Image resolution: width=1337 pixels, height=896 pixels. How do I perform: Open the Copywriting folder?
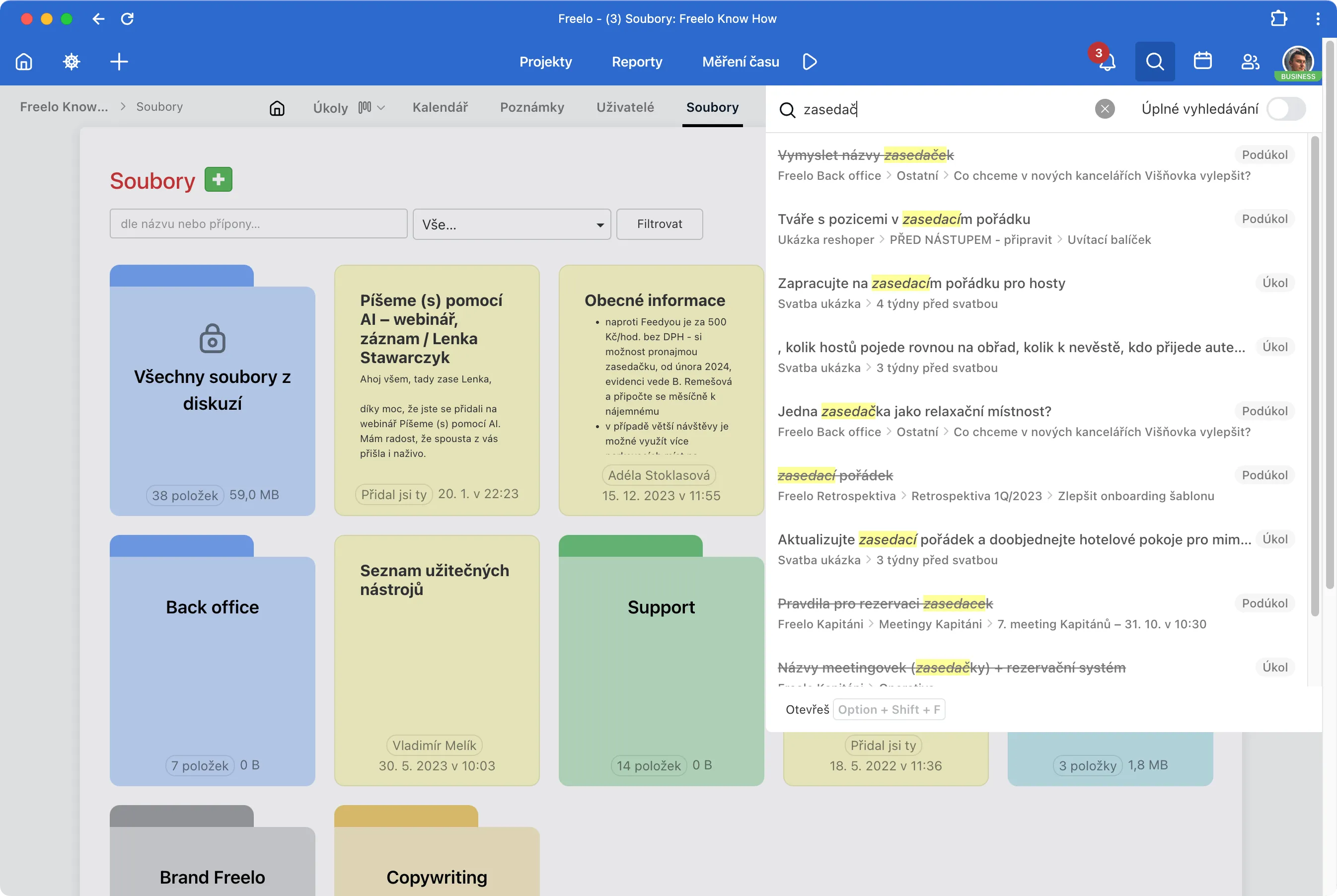tap(437, 851)
